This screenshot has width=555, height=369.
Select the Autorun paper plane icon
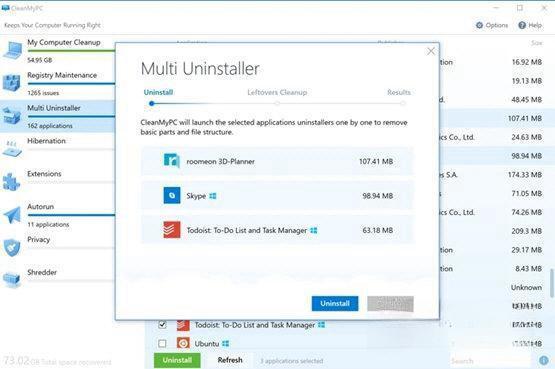pos(12,215)
